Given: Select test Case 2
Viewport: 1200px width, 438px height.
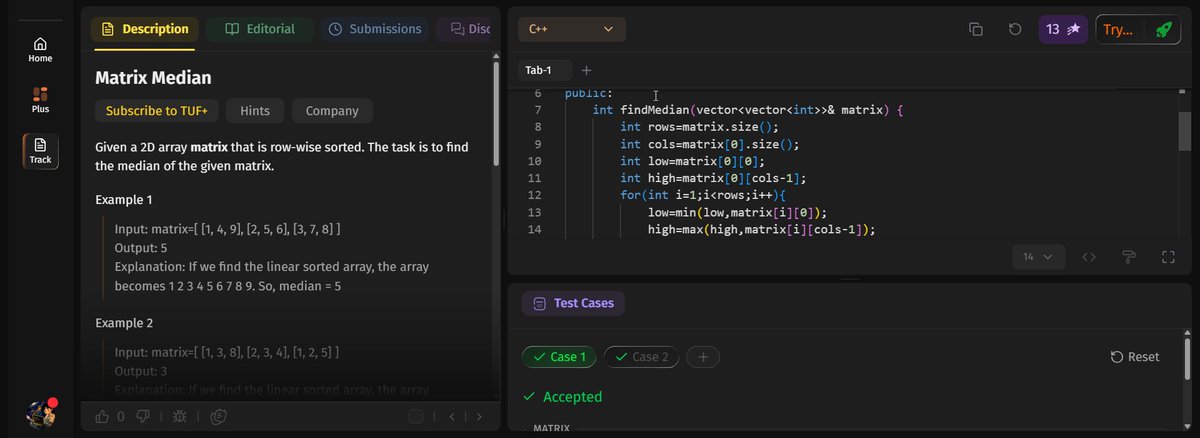Looking at the screenshot, I should (642, 357).
